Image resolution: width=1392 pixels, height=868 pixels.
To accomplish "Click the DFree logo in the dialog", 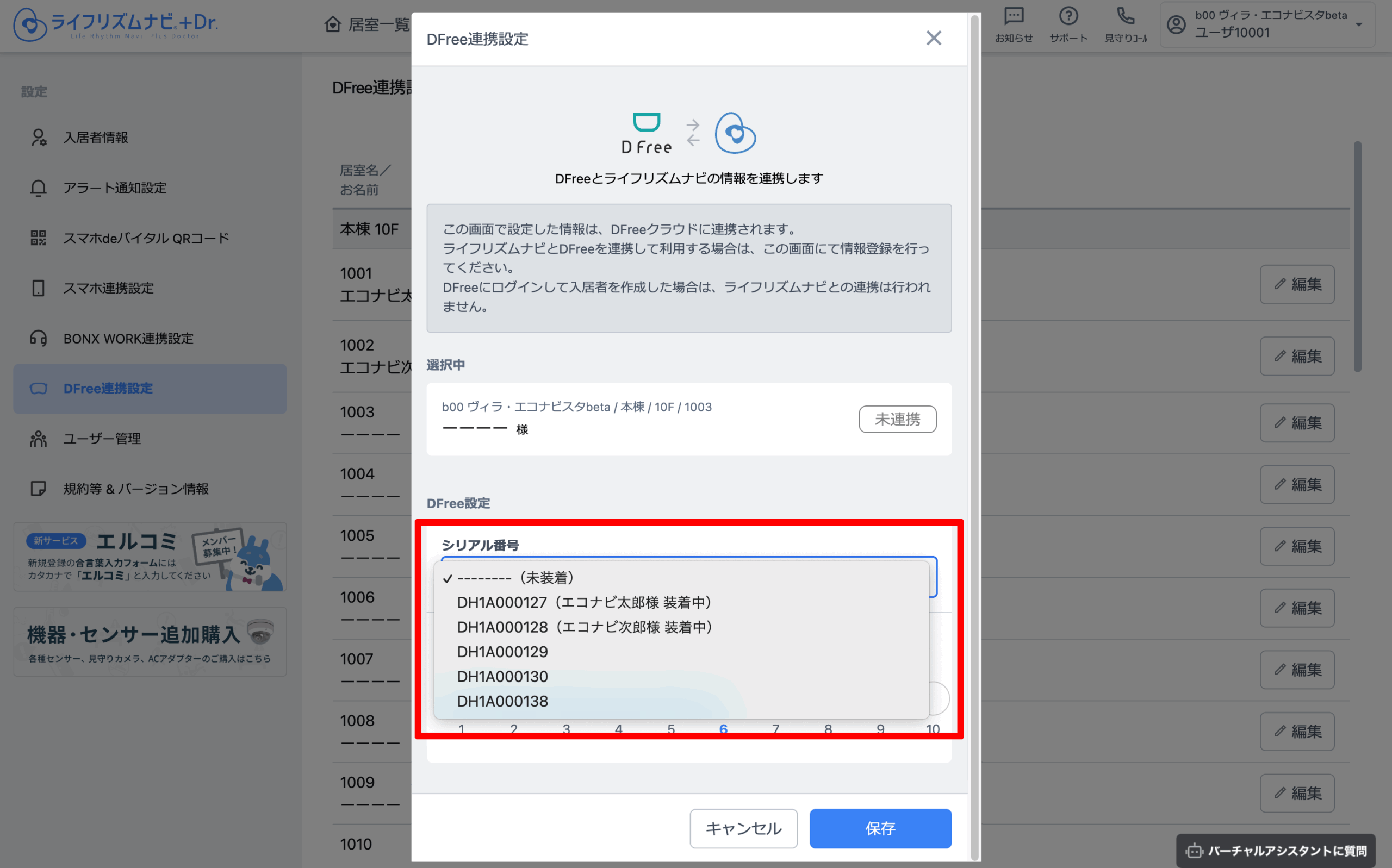I will 646,133.
